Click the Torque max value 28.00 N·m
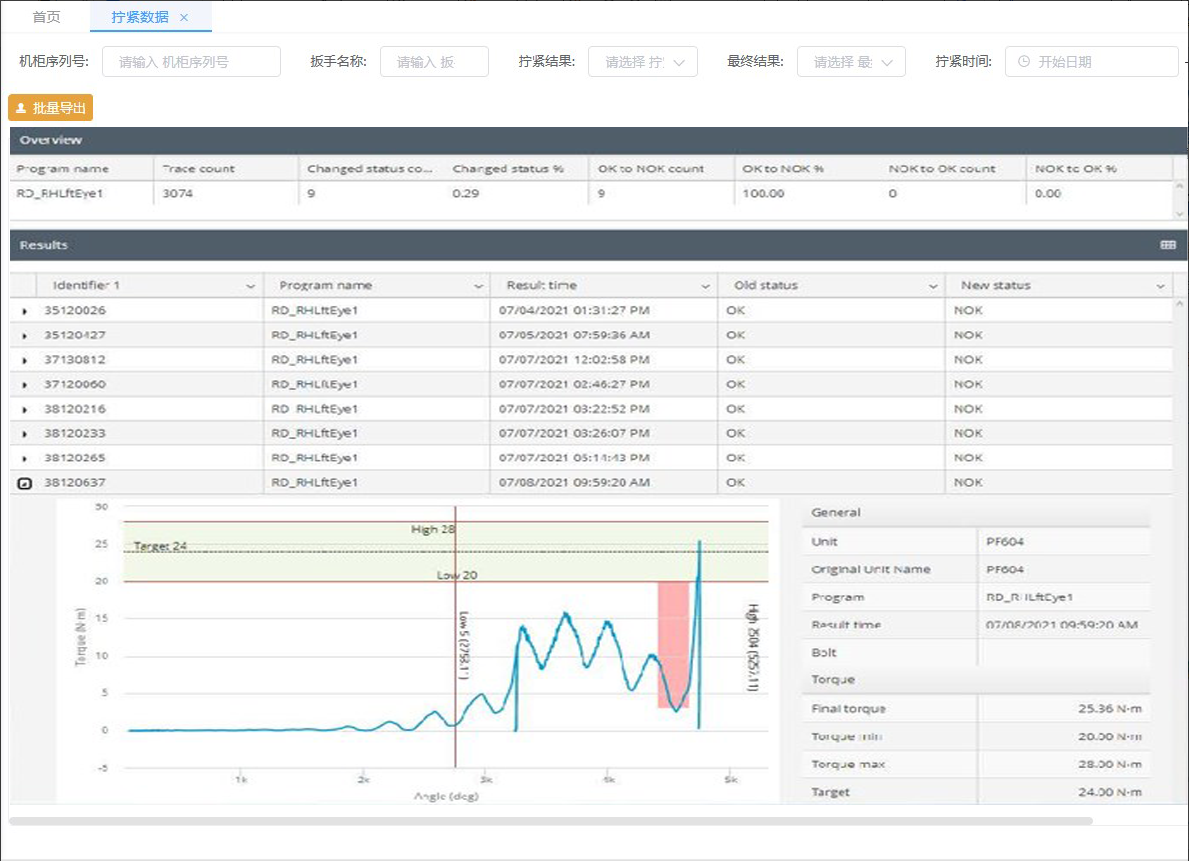The width and height of the screenshot is (1189, 861). [1109, 765]
